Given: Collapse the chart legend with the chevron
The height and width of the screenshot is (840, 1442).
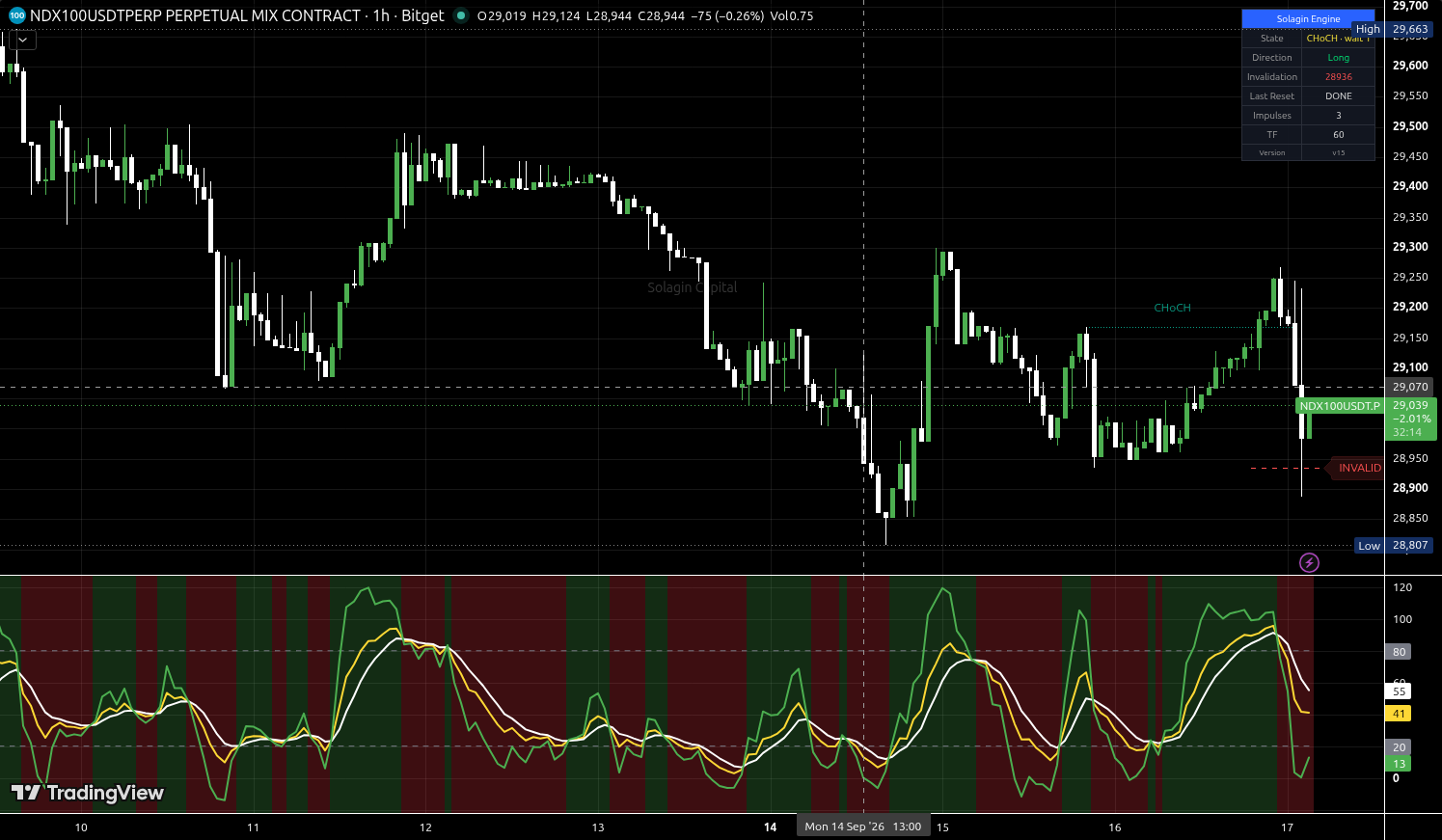Looking at the screenshot, I should [22, 40].
